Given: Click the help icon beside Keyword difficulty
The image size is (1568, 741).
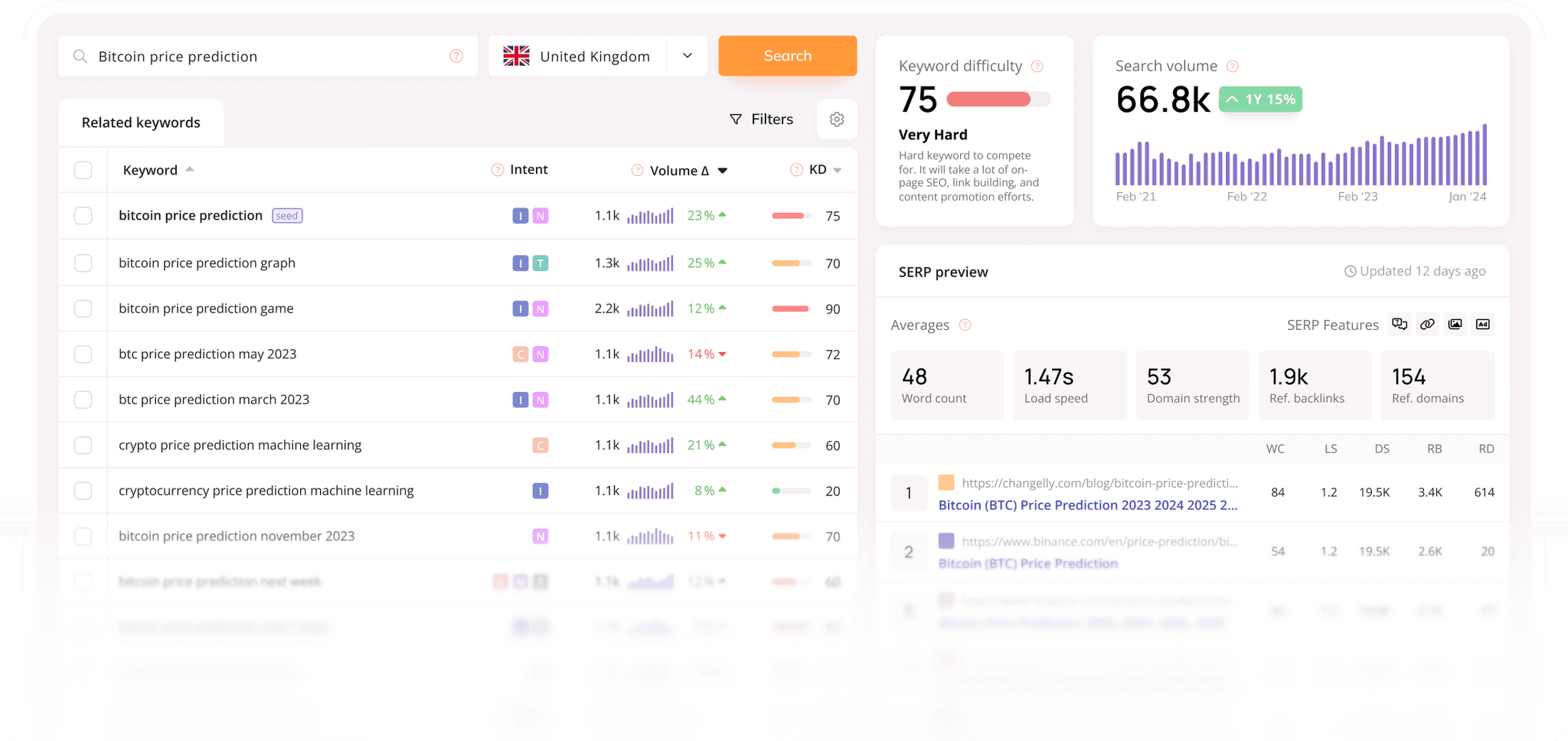Looking at the screenshot, I should [x=1037, y=67].
